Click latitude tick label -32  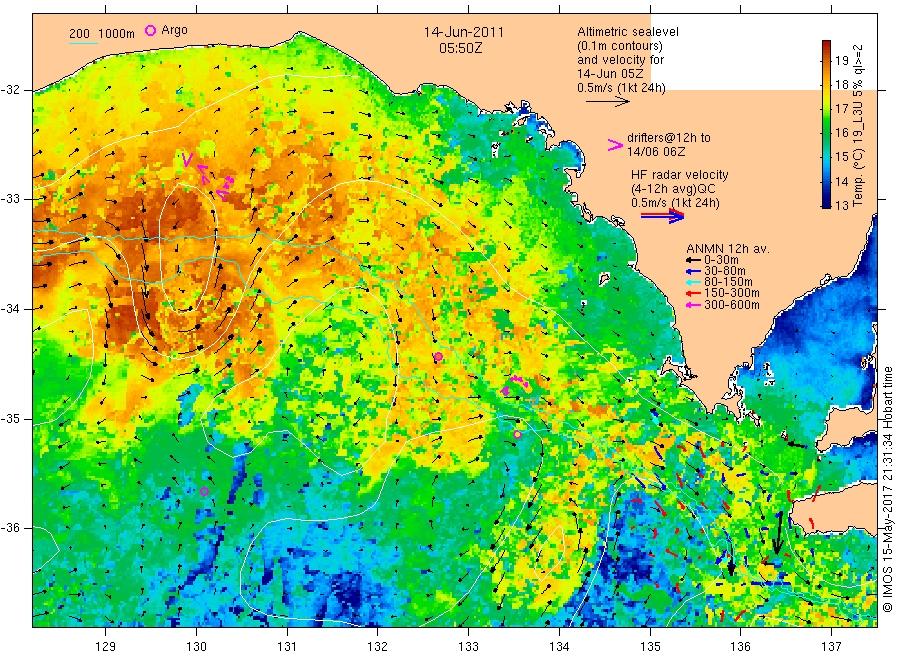10,90
